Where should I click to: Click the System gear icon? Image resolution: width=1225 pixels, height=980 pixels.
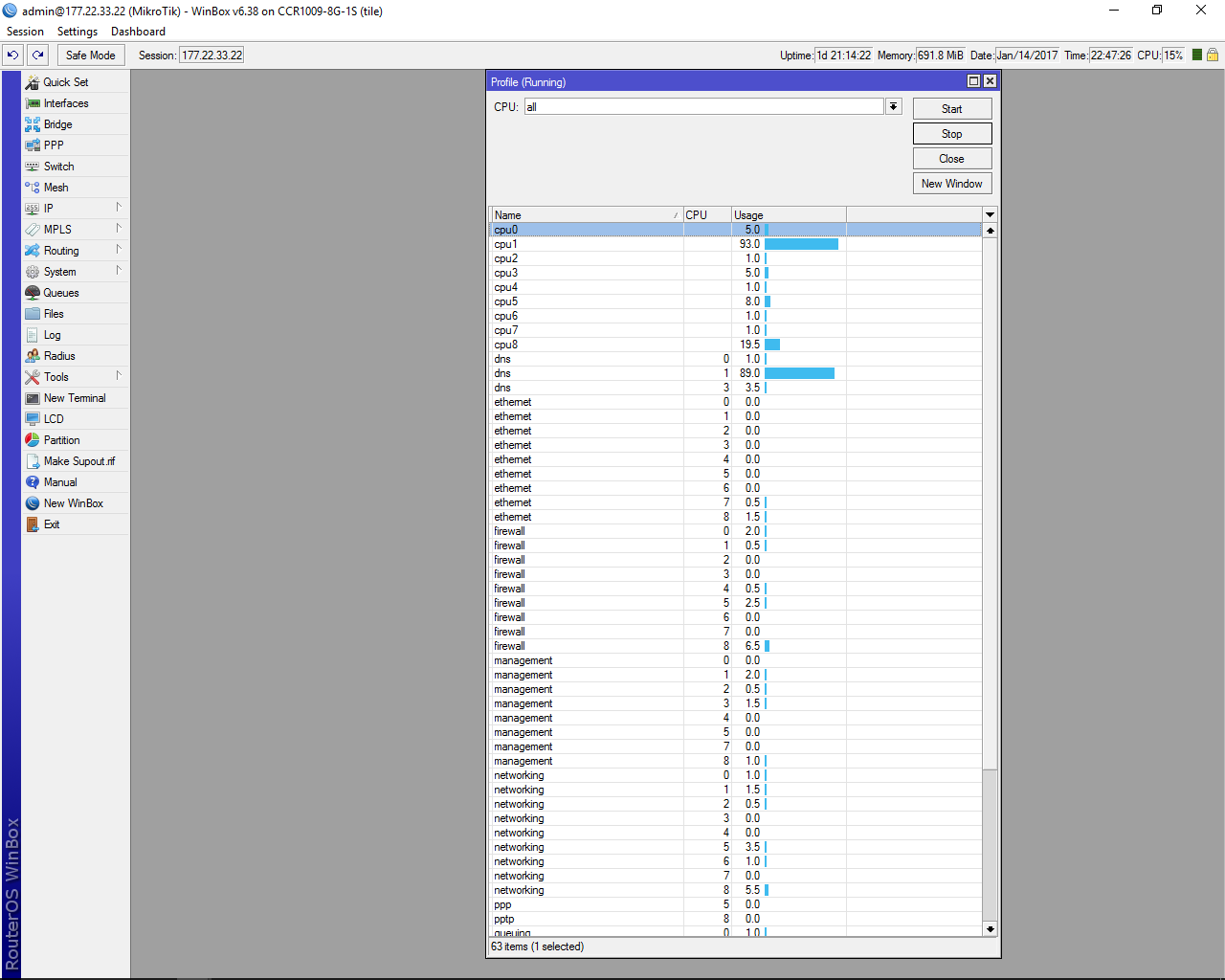tap(33, 272)
